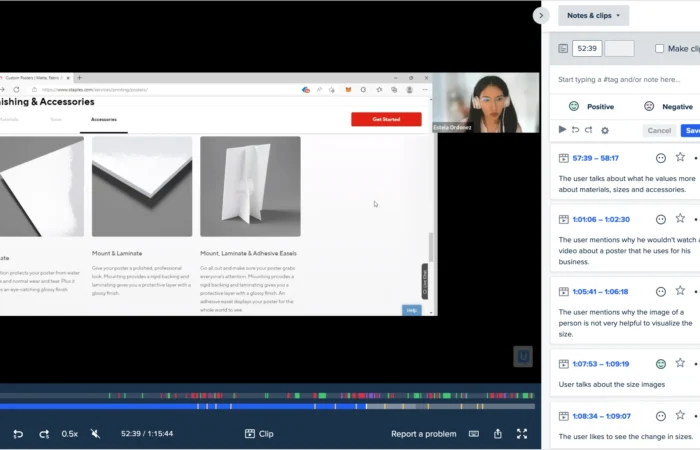Star the 1:07:53 – 1:09:19 note
The image size is (700, 450).
[680, 364]
